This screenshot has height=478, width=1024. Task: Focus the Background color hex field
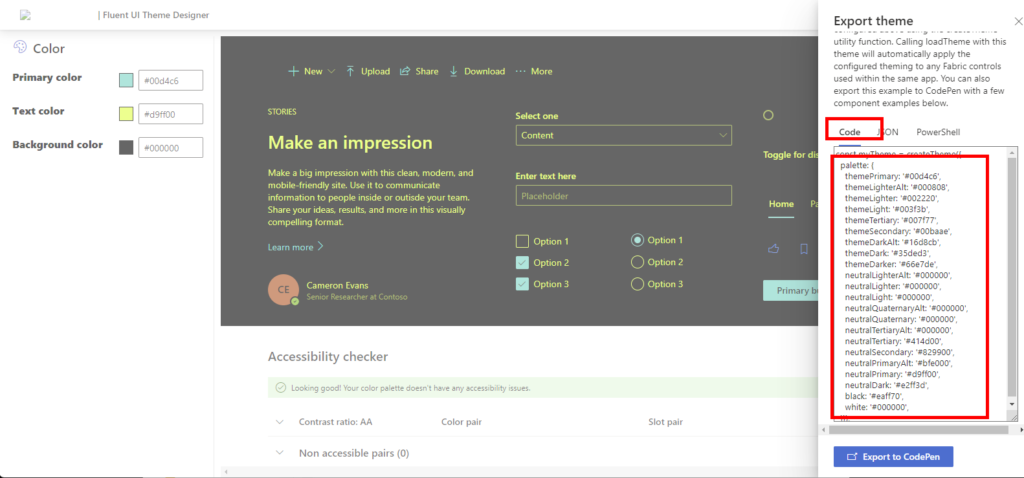click(170, 148)
